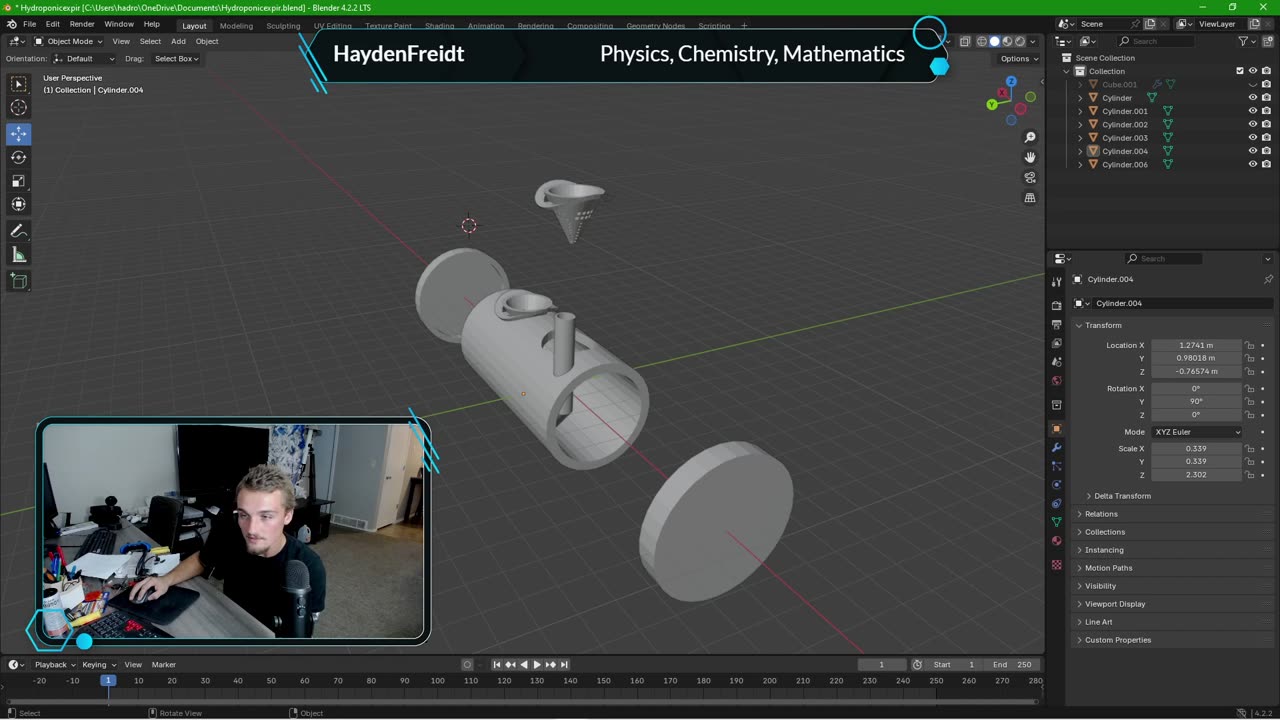
Task: Open the File menu
Action: (30, 24)
